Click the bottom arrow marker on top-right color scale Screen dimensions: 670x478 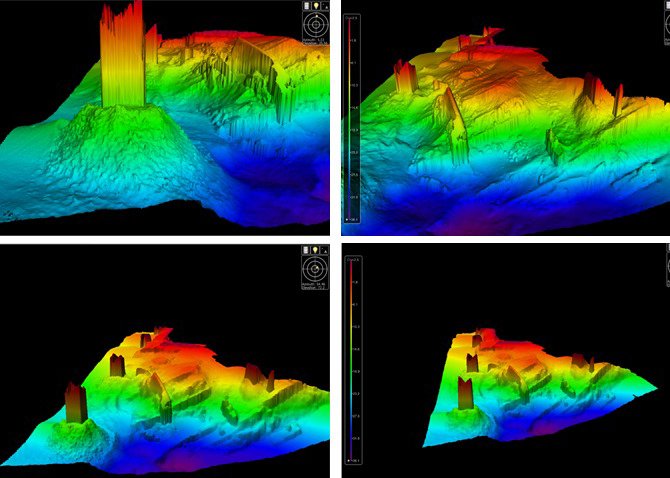pos(349,217)
